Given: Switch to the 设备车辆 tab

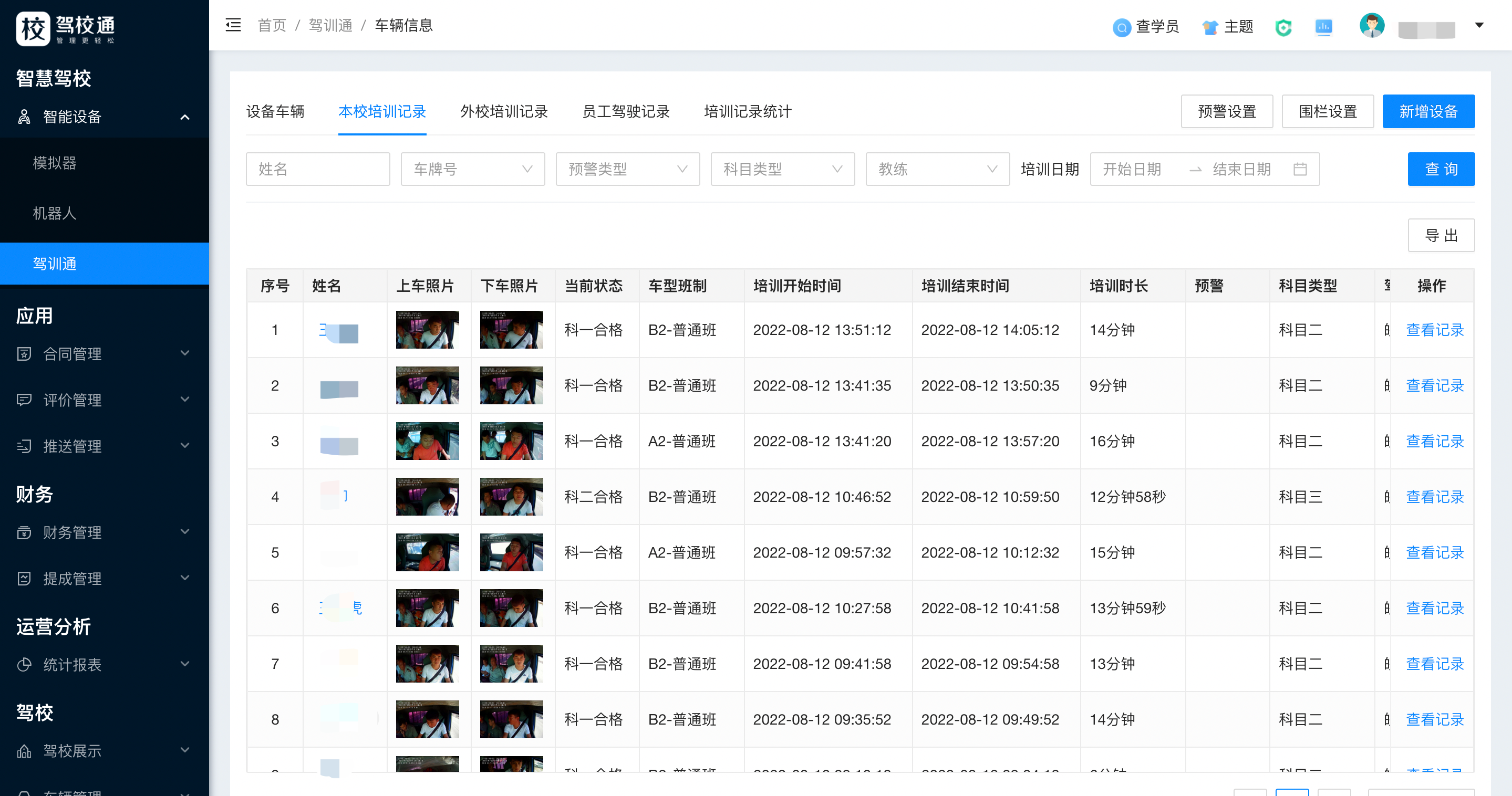Looking at the screenshot, I should pyautogui.click(x=275, y=111).
